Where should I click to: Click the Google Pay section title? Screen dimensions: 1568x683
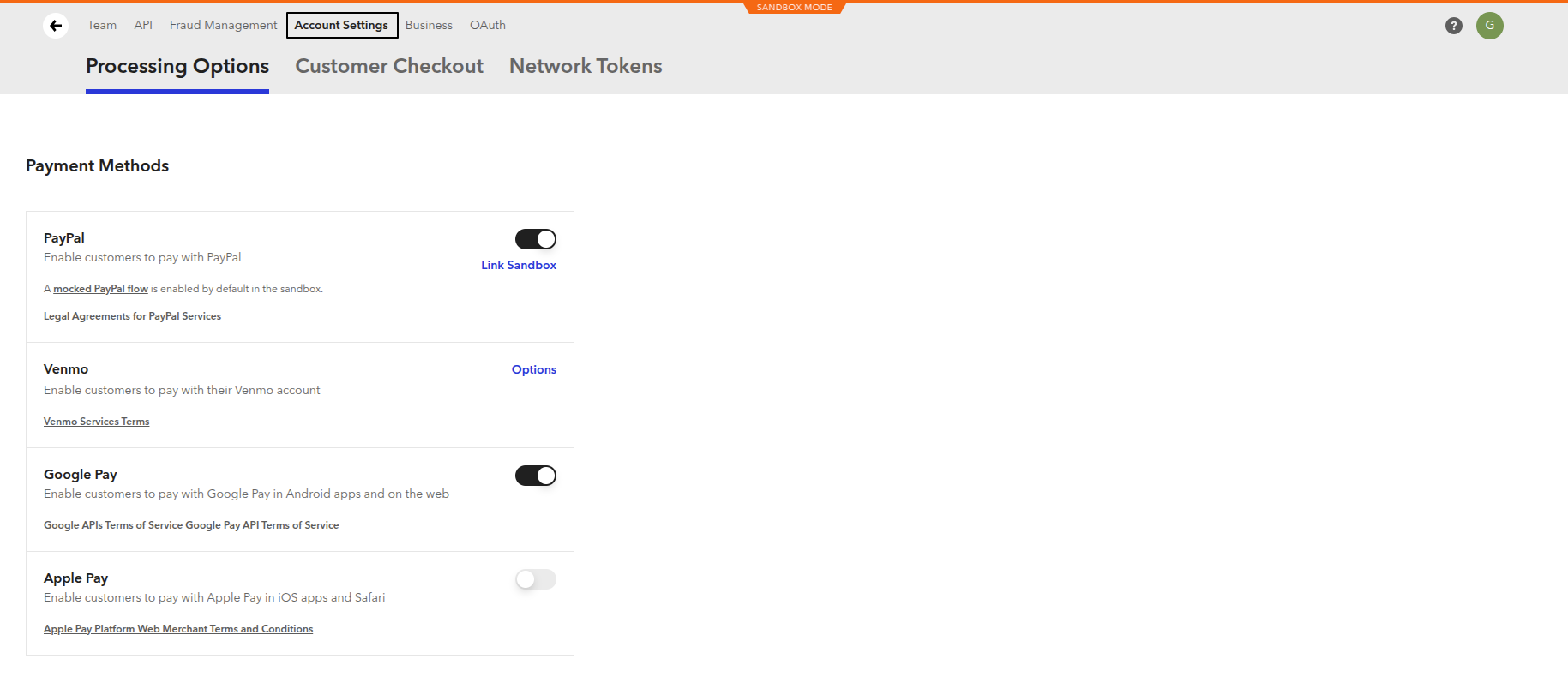[81, 474]
